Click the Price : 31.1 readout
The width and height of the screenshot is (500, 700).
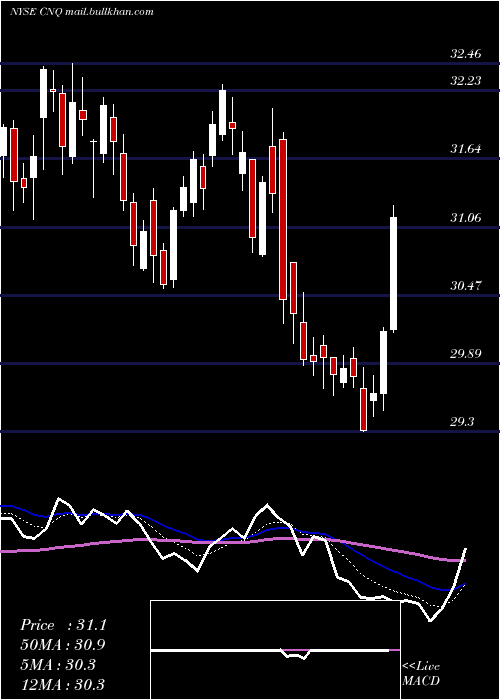coord(63,625)
